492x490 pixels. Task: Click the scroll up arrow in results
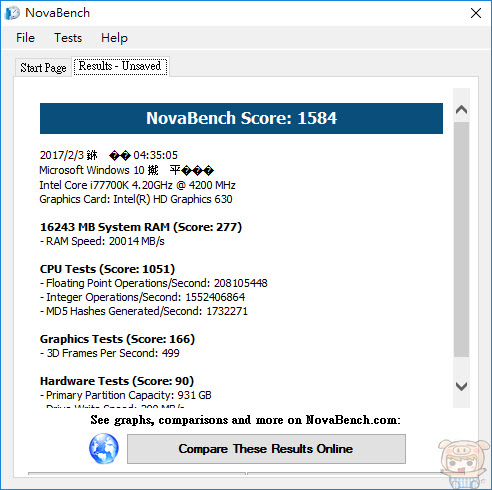click(461, 110)
